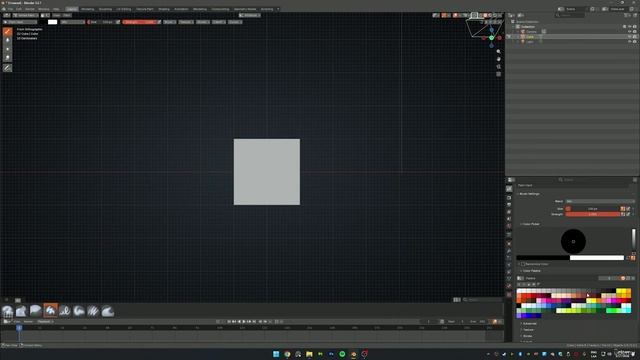Jump to the first frame of the timeline
The image size is (640, 360).
pyautogui.click(x=229, y=322)
